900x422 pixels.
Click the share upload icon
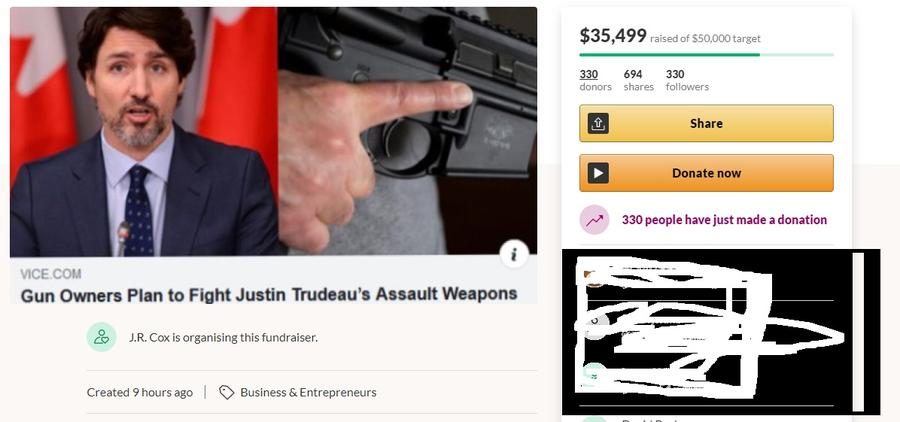pyautogui.click(x=598, y=123)
